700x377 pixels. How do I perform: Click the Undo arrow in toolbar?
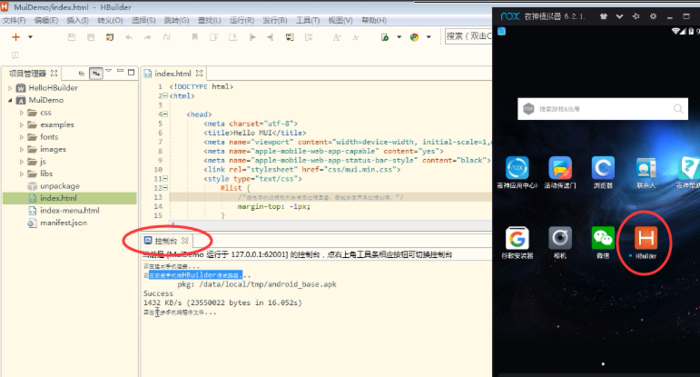coord(129,38)
